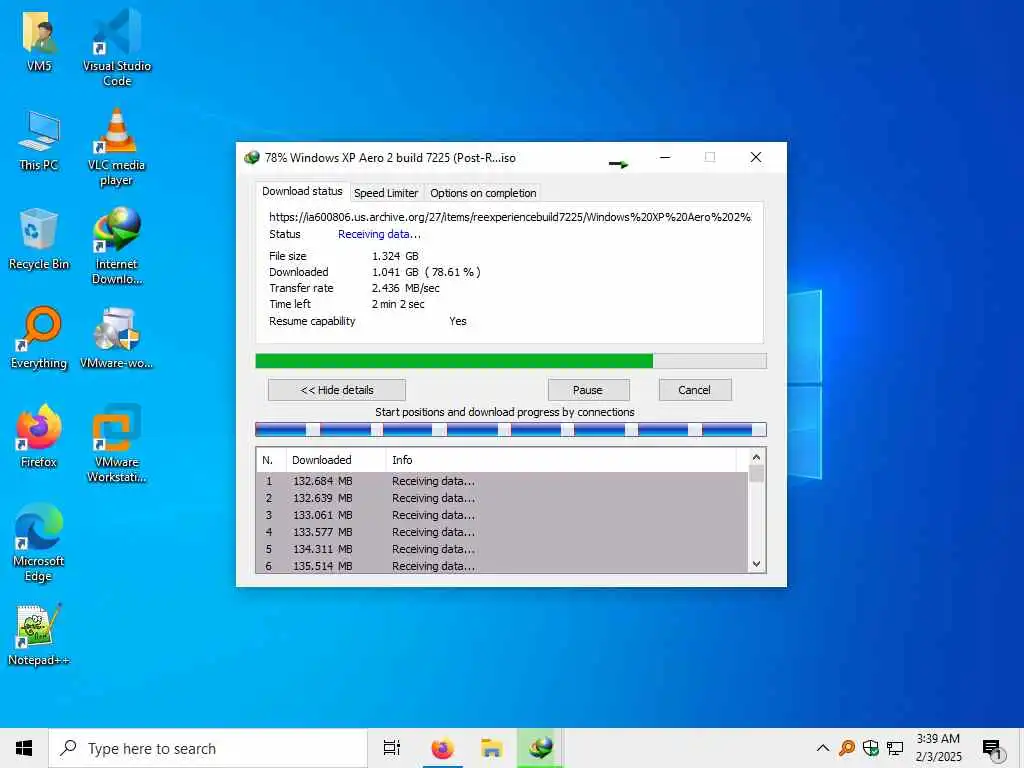Launch Microsoft Edge desktop shortcut

[x=39, y=543]
